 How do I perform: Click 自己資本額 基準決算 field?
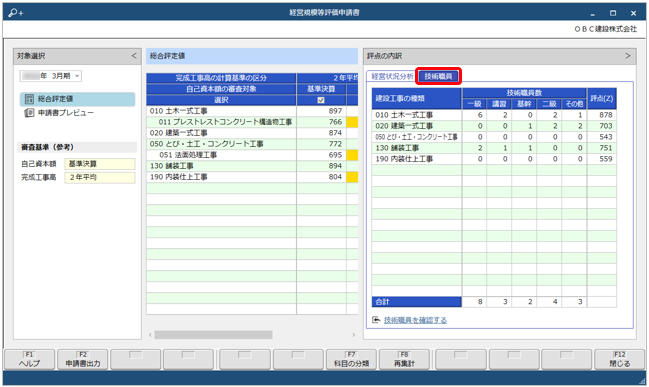click(100, 164)
